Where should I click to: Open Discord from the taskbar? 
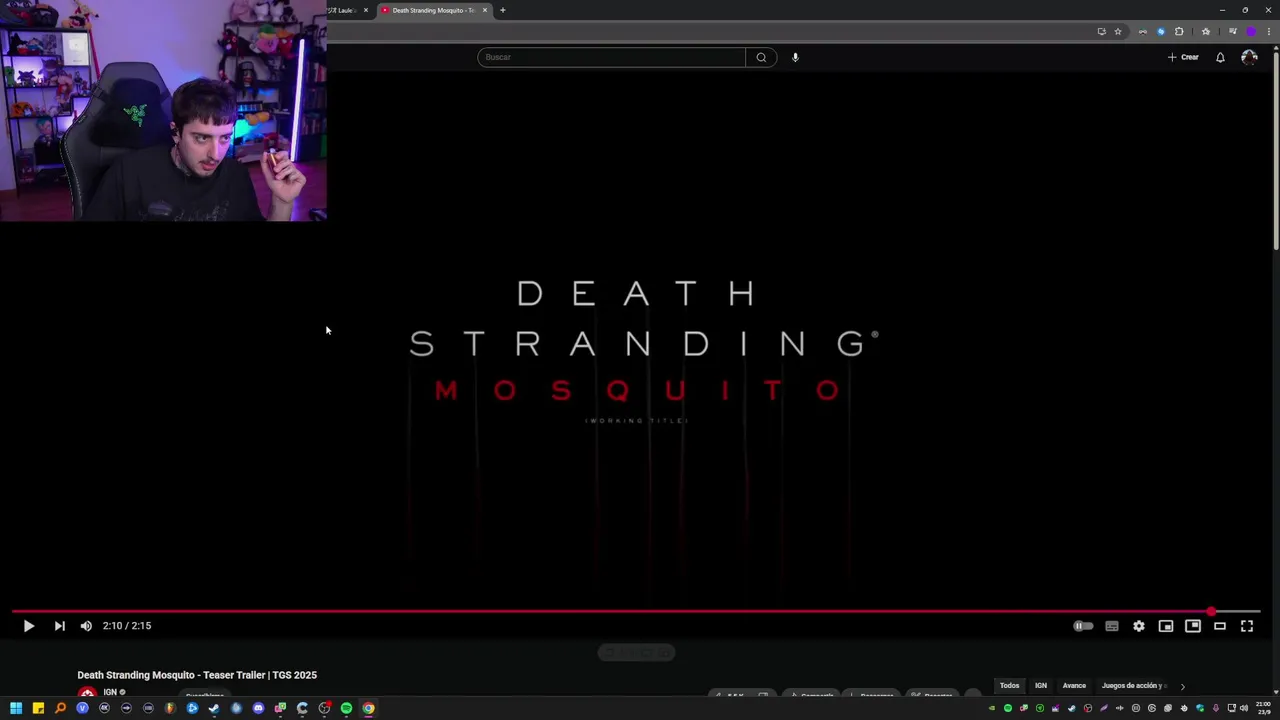pos(258,708)
